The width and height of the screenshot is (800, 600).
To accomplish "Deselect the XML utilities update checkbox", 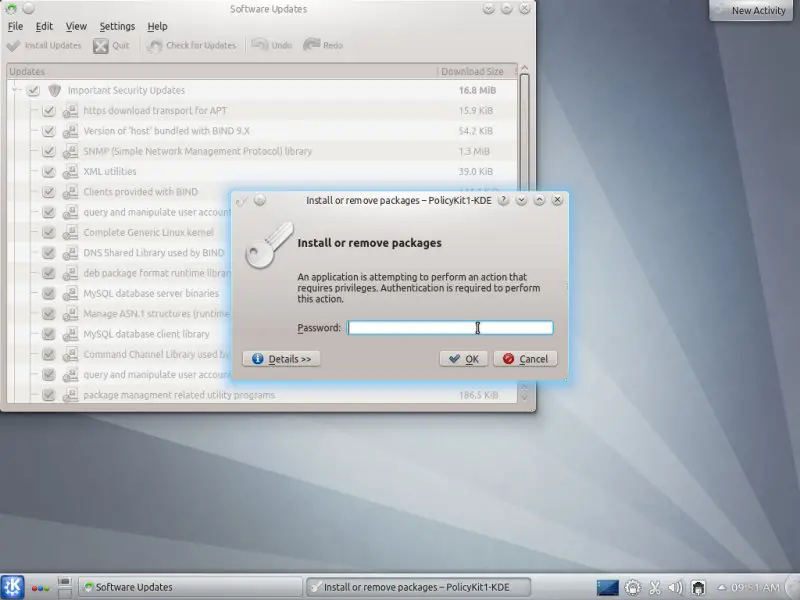I will [48, 171].
